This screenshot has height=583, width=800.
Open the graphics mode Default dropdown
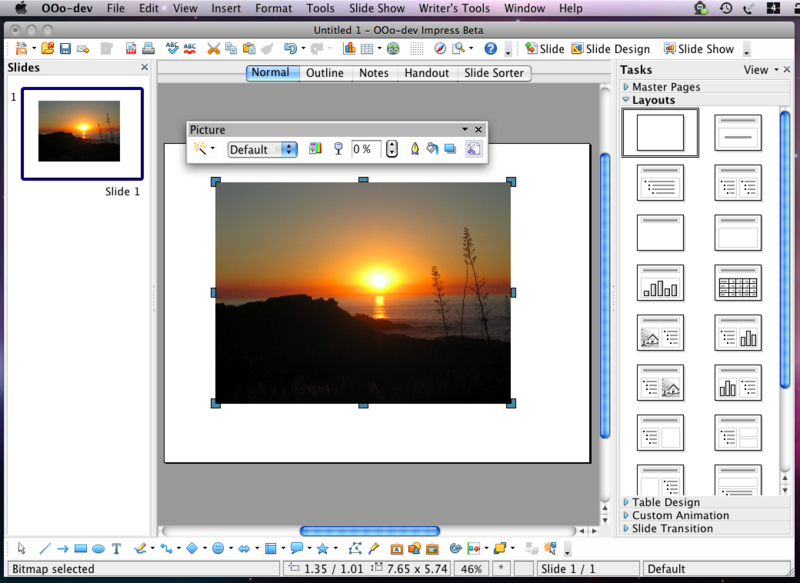point(263,149)
